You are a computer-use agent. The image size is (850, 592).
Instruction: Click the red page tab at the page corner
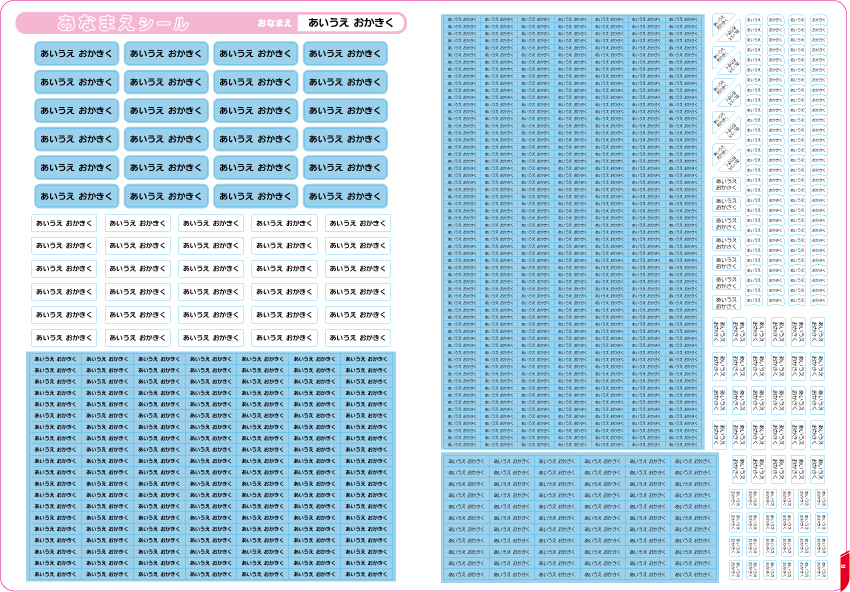click(x=844, y=569)
